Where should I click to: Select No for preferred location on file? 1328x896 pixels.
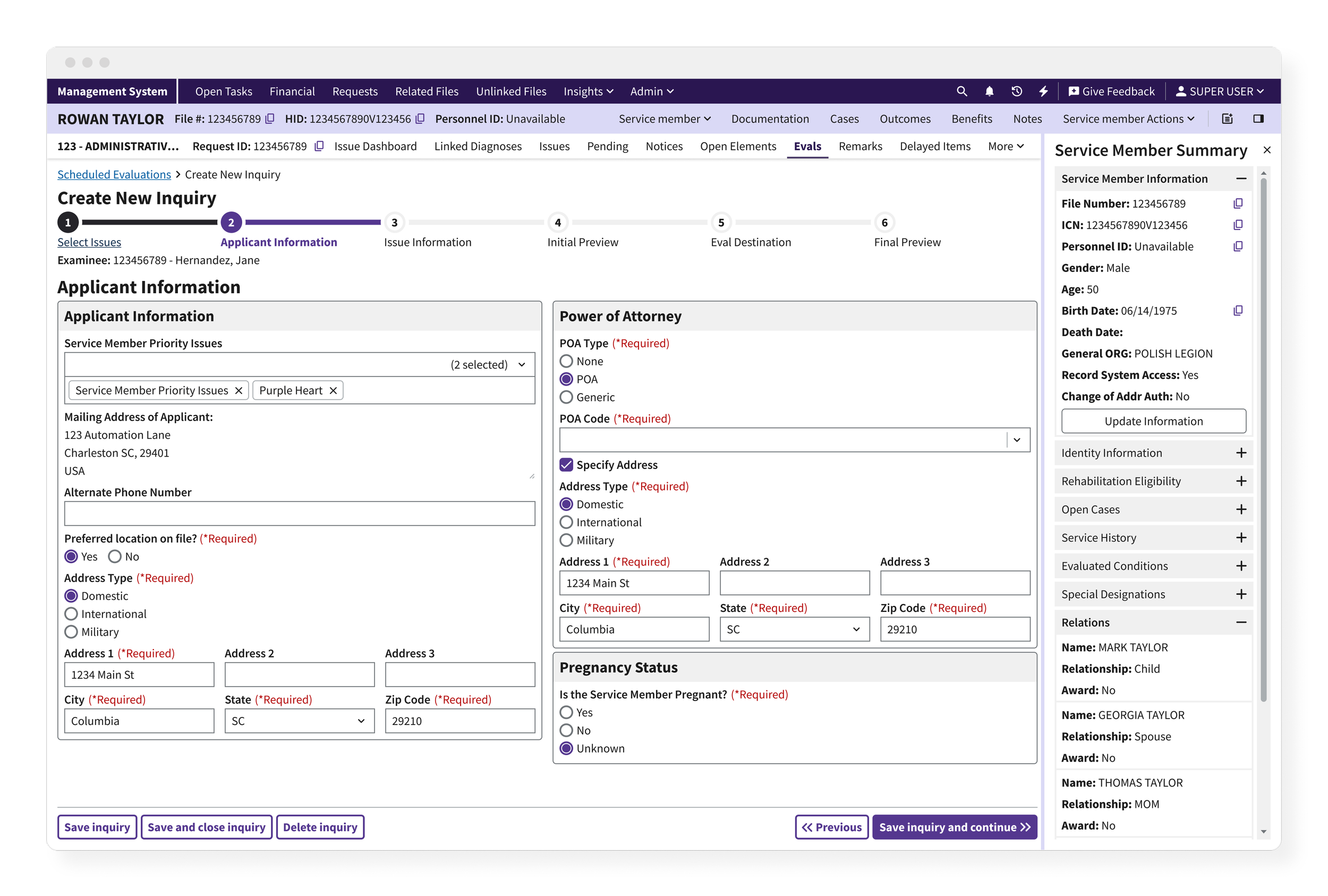[x=115, y=557]
